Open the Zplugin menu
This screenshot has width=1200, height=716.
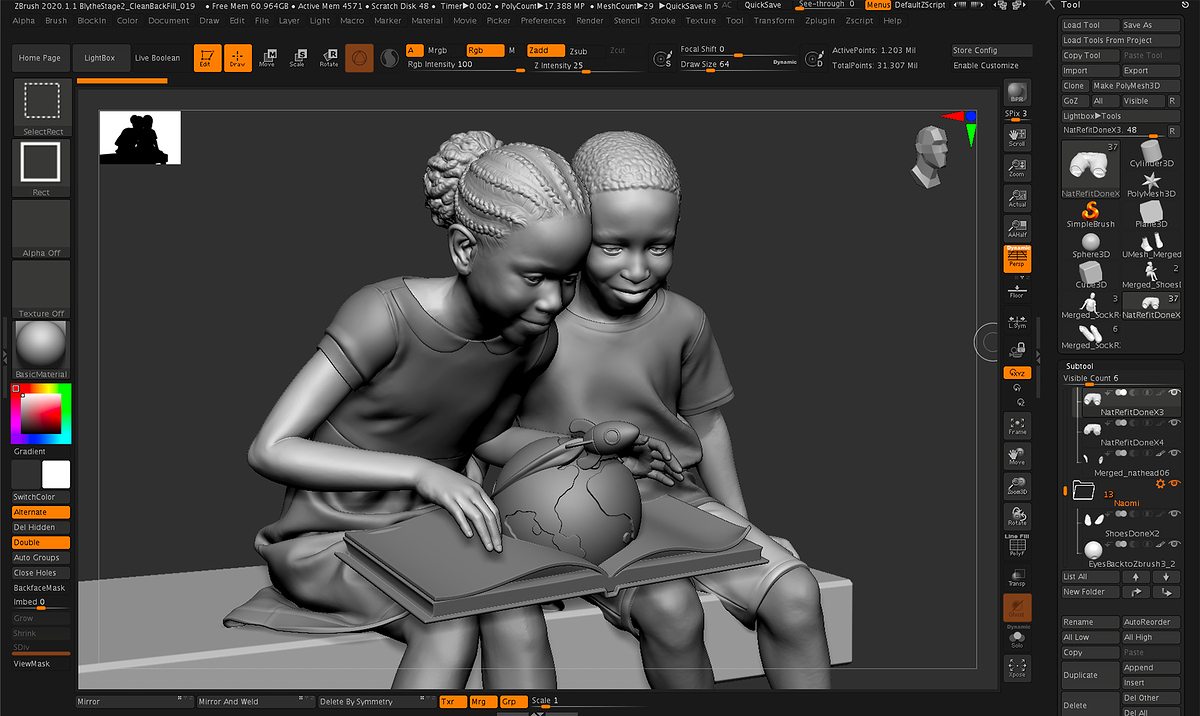click(819, 20)
